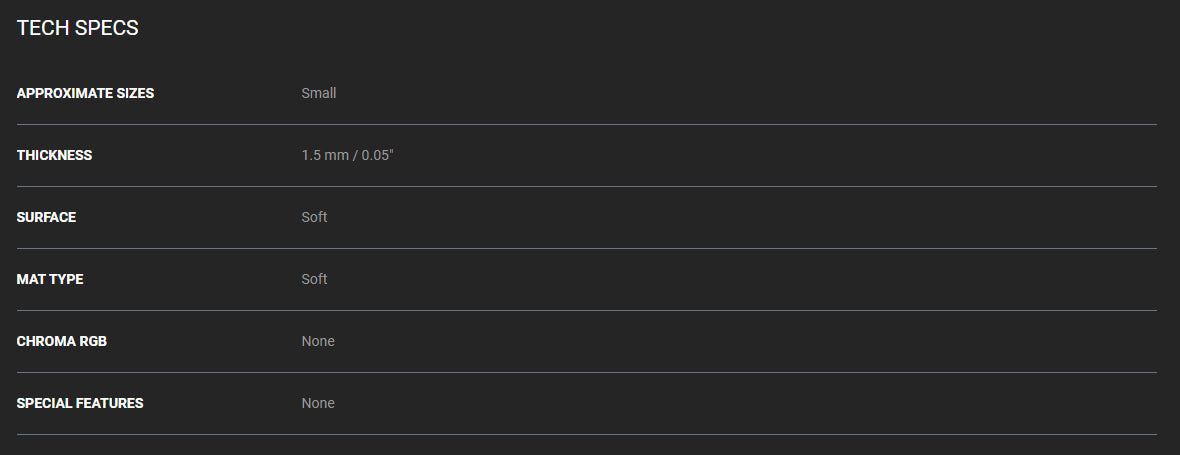Select the APPROXIMATE SIZES label
Viewport: 1180px width, 455px height.
pyautogui.click(x=85, y=93)
